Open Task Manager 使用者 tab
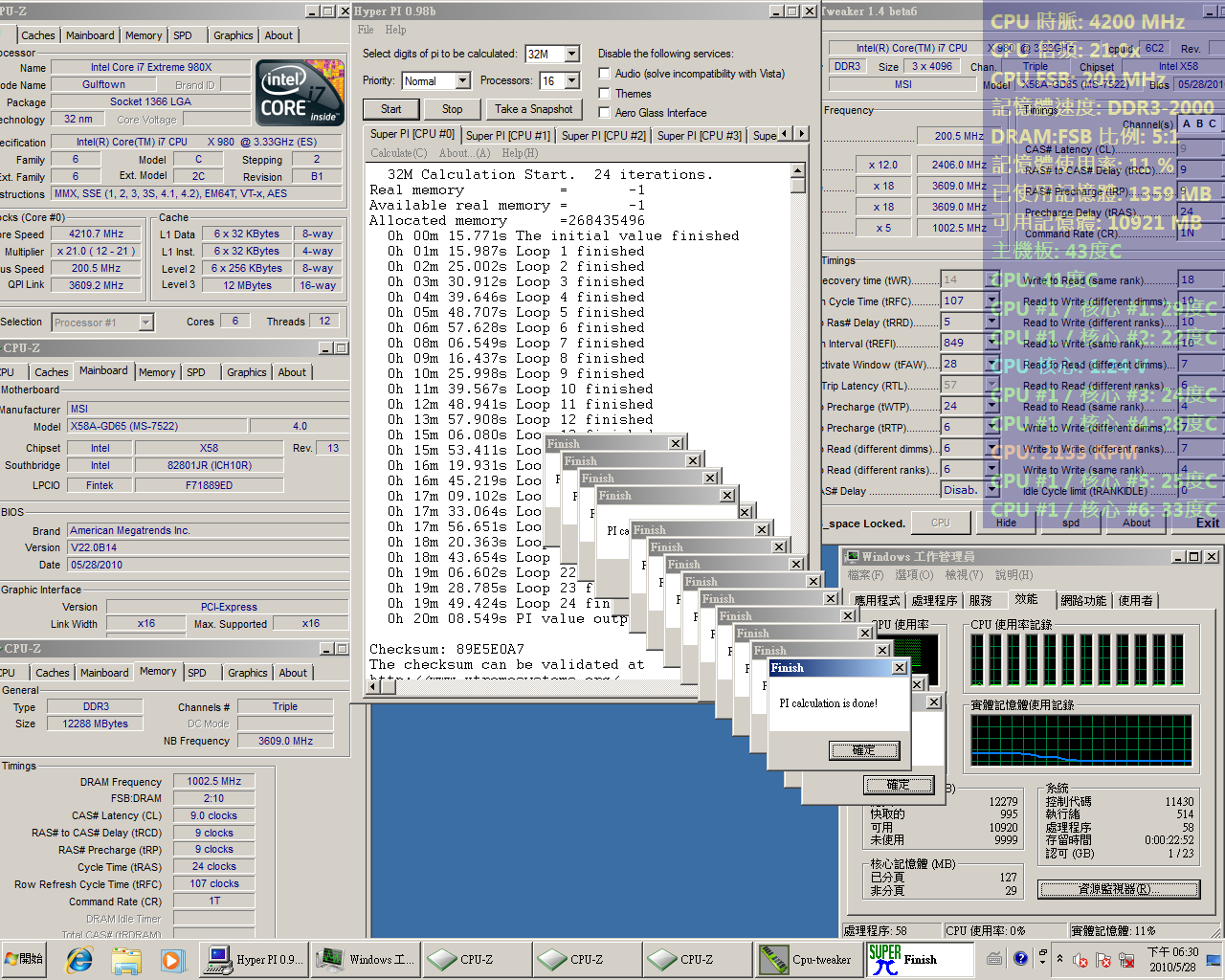Viewport: 1225px width, 980px height. coord(1136,600)
